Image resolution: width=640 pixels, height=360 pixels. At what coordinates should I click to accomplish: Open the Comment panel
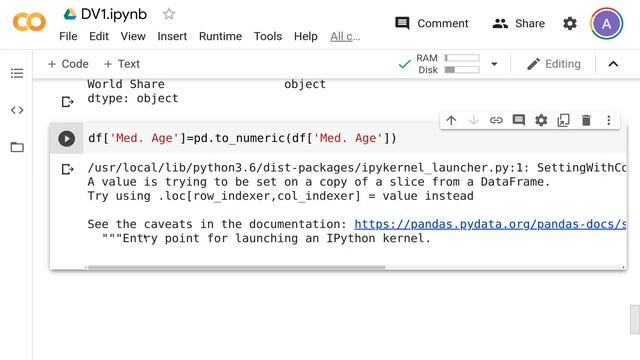point(432,23)
